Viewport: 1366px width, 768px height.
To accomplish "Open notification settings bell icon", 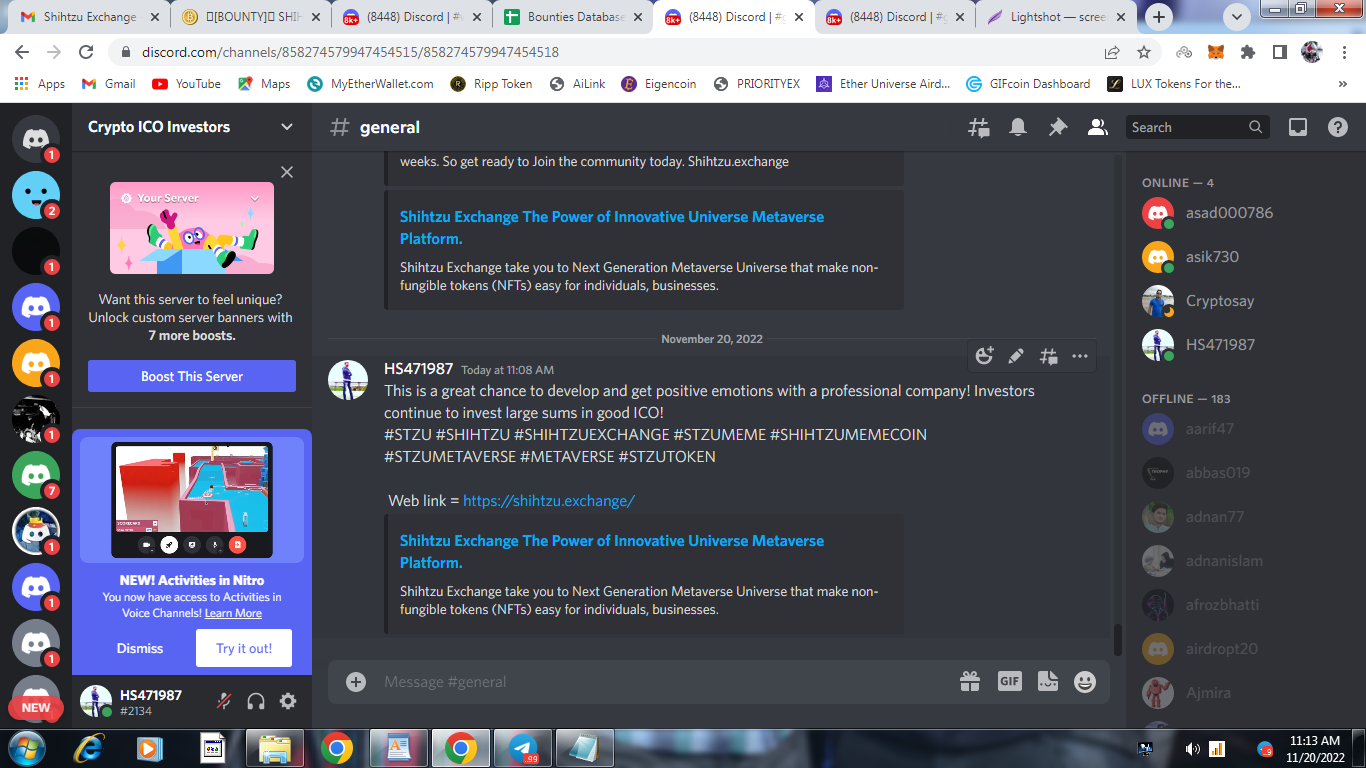I will coord(1018,127).
